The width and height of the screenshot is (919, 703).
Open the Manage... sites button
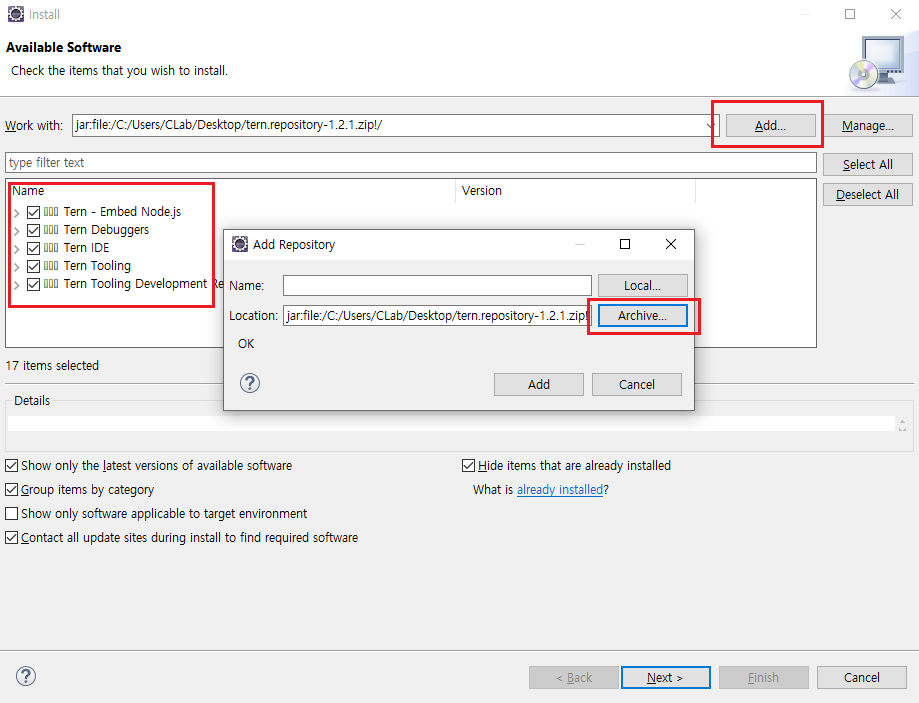click(867, 125)
